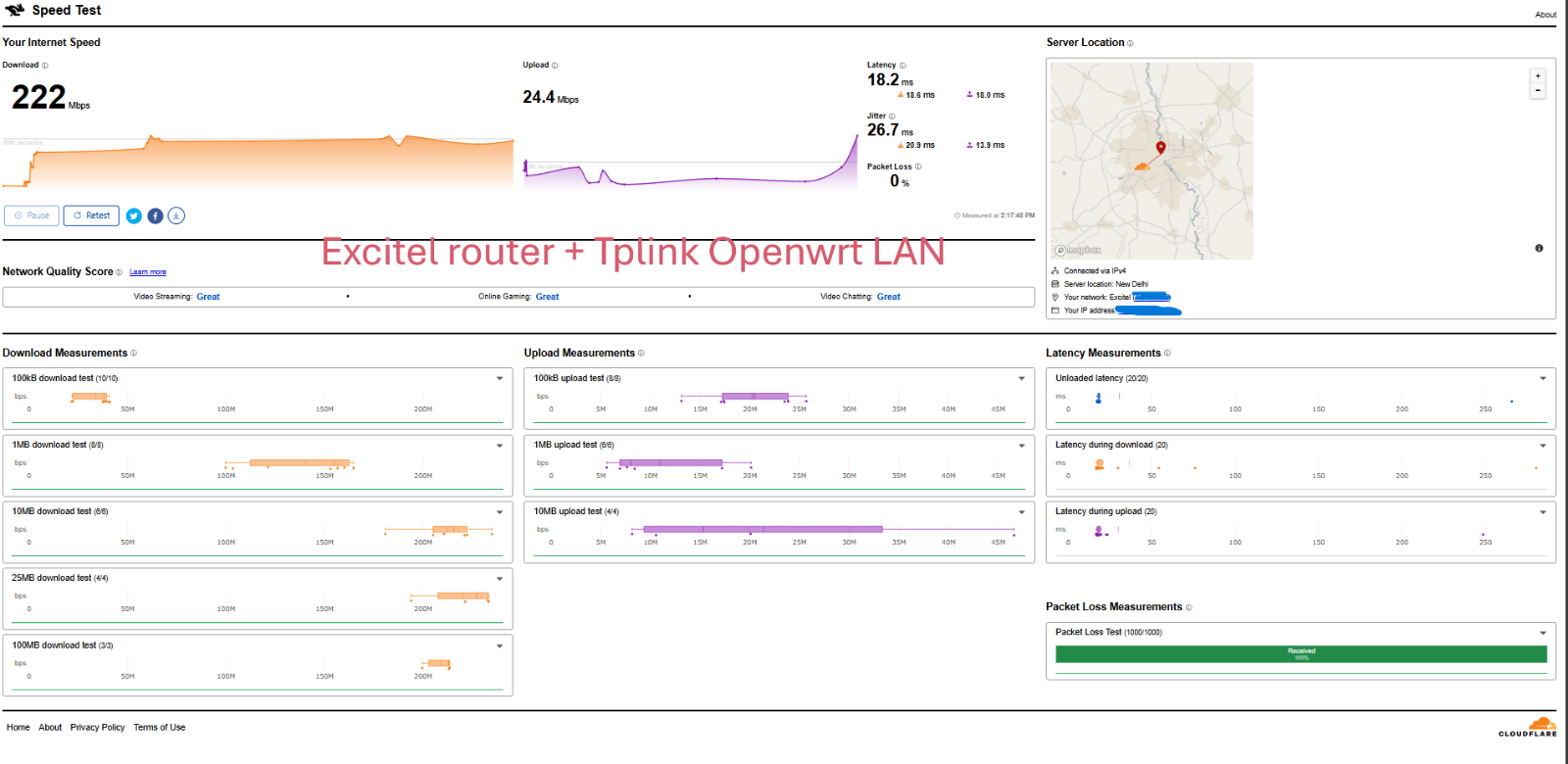Expand the Packet Loss Test row
This screenshot has height=764, width=1568.
point(1543,633)
